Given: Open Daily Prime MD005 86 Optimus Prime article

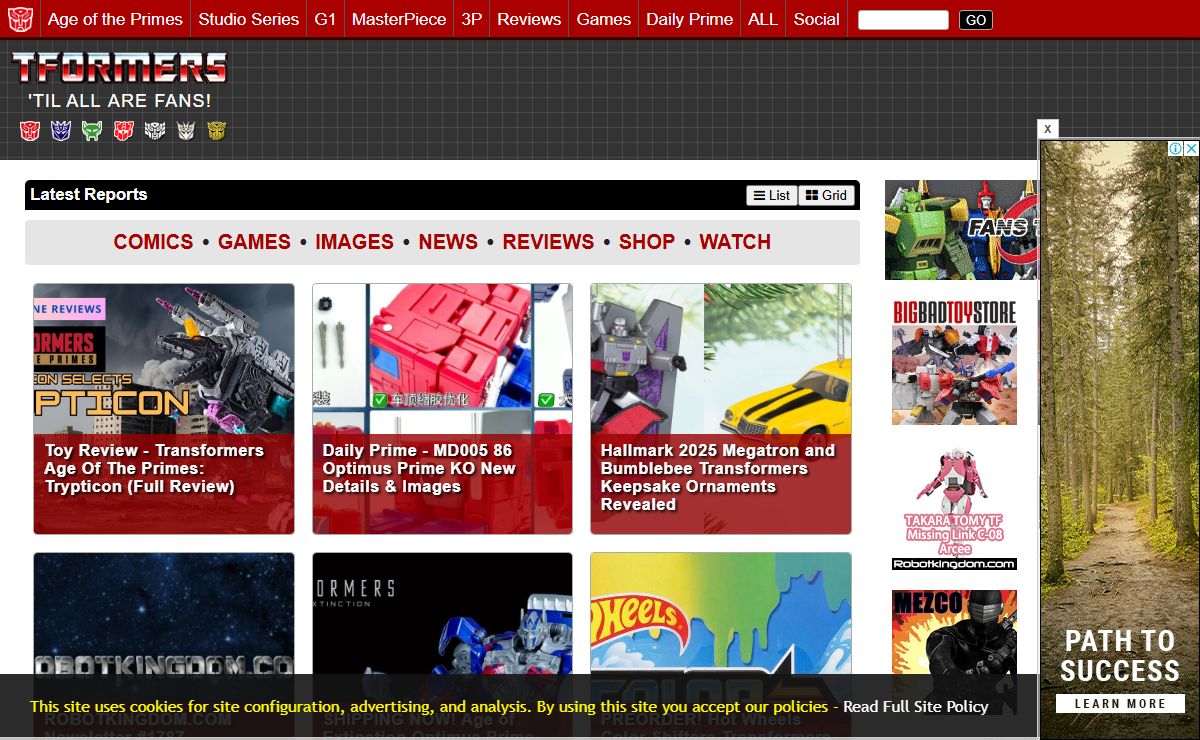Looking at the screenshot, I should point(442,408).
